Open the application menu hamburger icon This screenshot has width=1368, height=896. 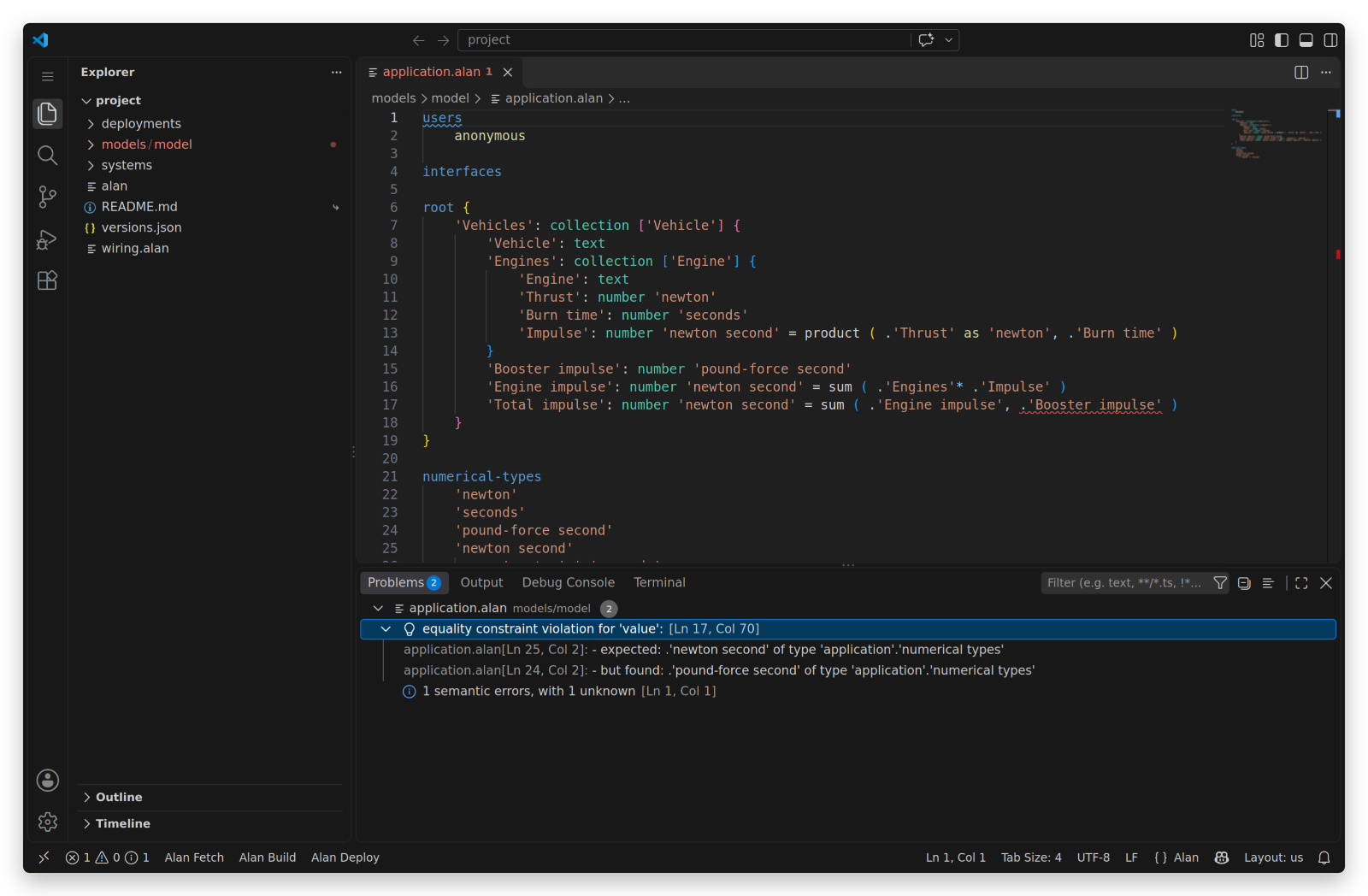click(48, 76)
